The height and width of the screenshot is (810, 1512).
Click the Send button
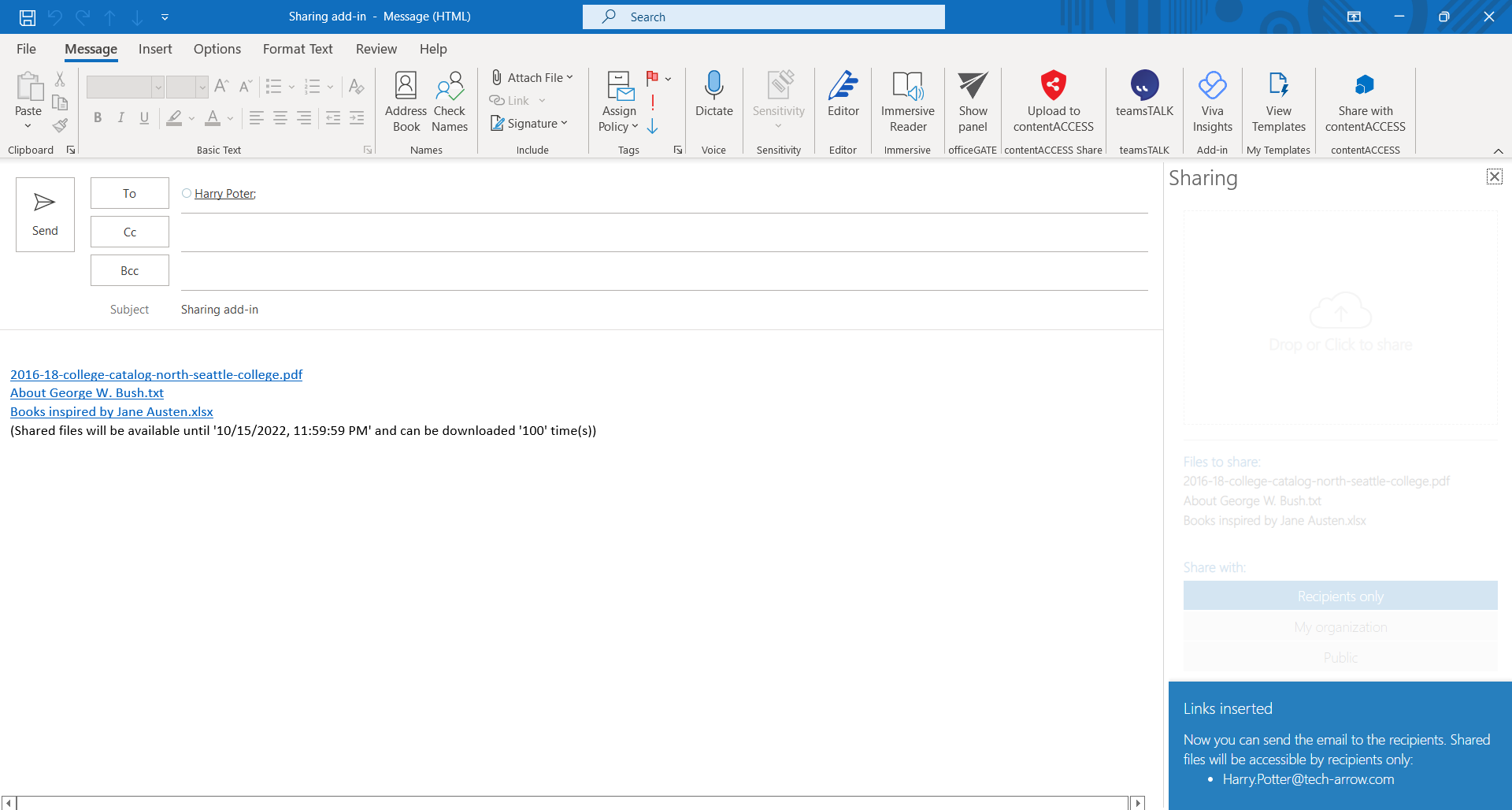pyautogui.click(x=45, y=214)
